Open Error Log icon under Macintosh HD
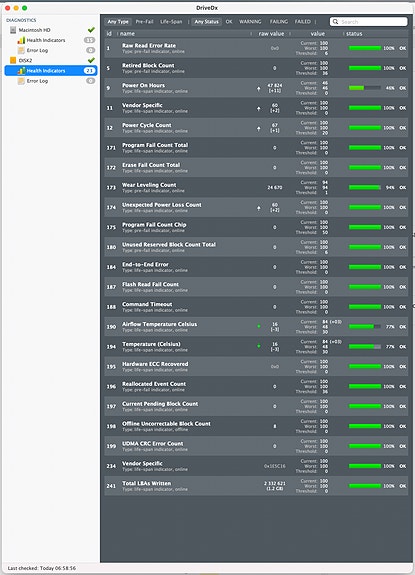Image resolution: width=415 pixels, height=575 pixels. [21, 50]
